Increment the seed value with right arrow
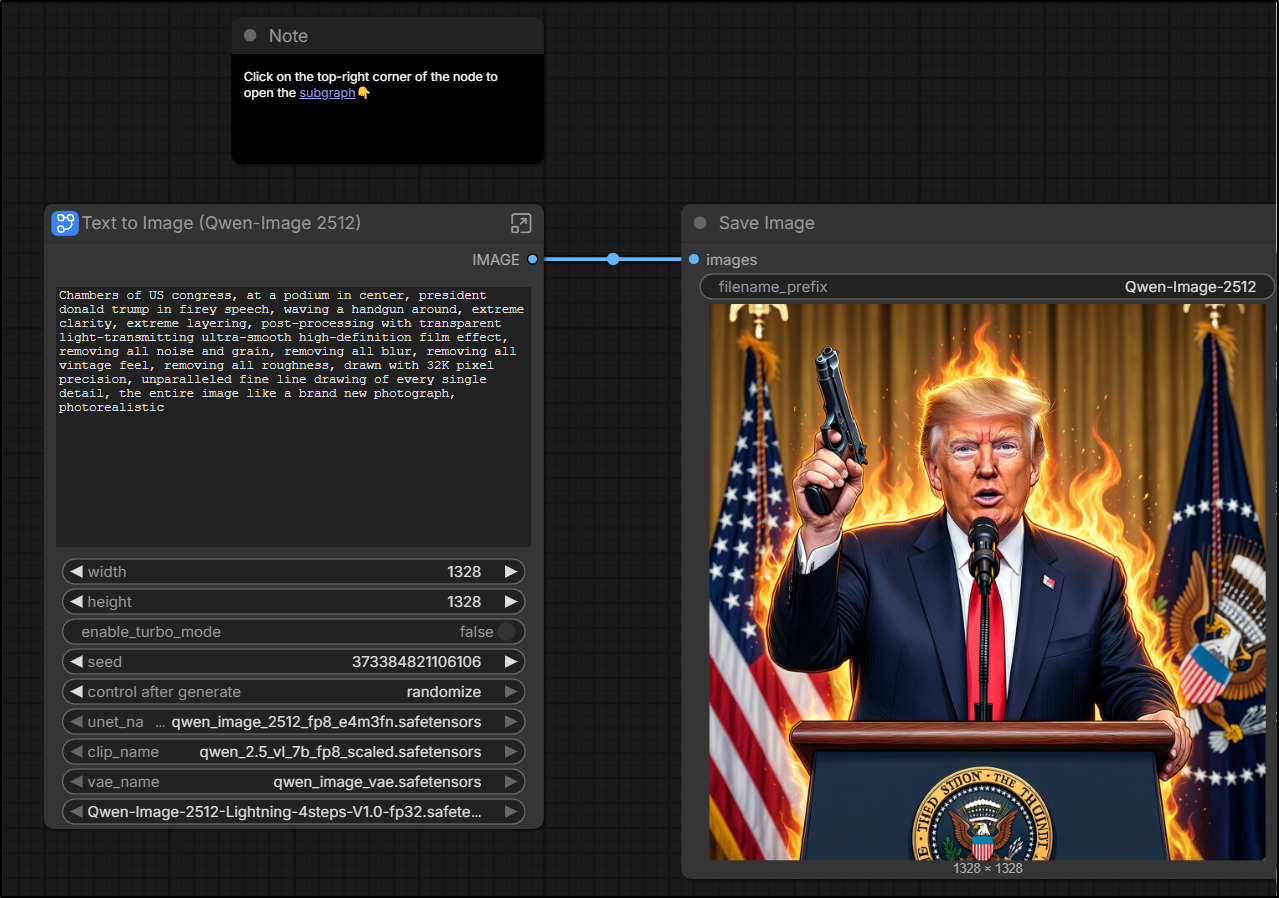This screenshot has width=1279, height=898. [x=511, y=662]
